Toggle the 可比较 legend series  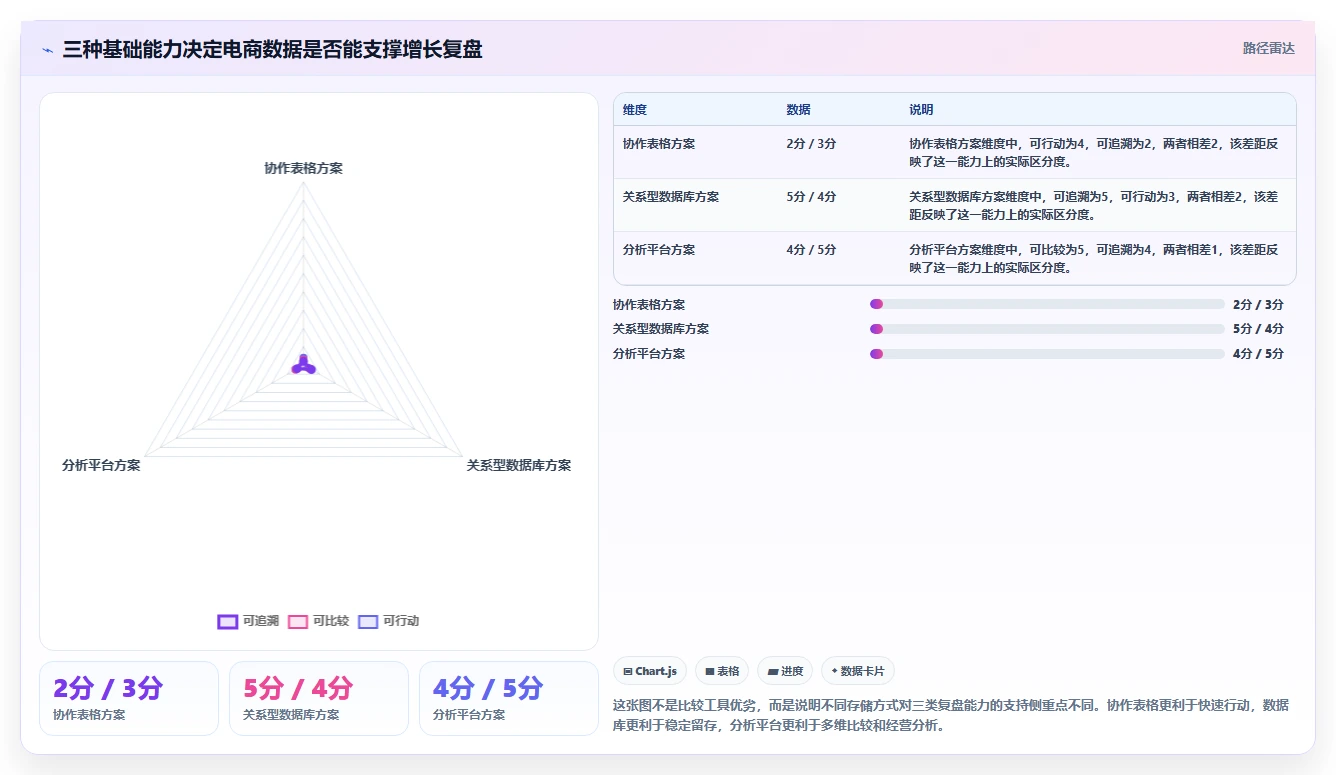point(318,621)
